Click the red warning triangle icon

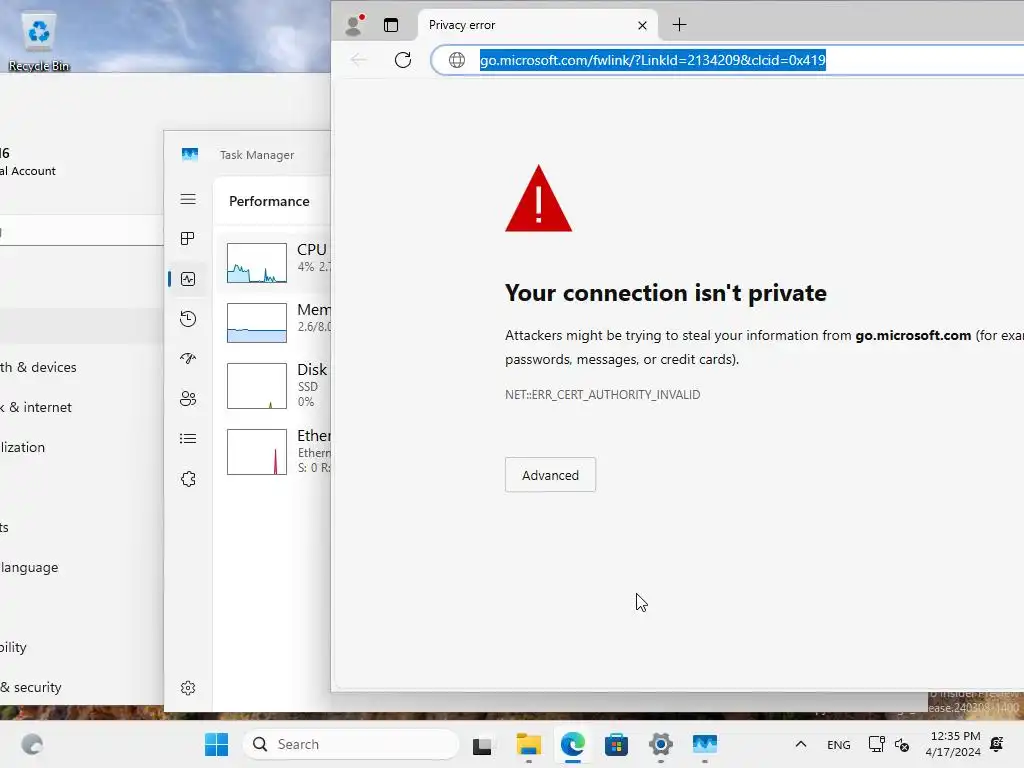pos(538,199)
